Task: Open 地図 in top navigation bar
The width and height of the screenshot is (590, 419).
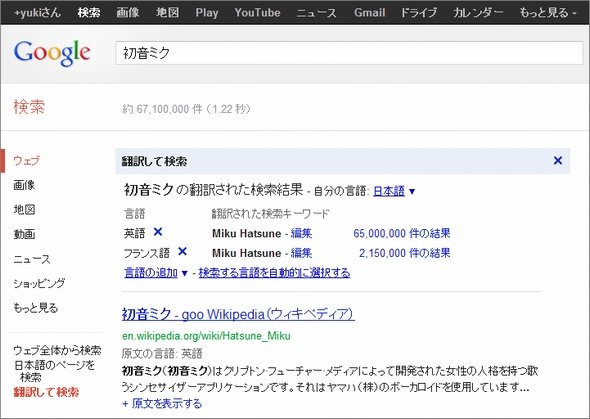Action: (167, 13)
